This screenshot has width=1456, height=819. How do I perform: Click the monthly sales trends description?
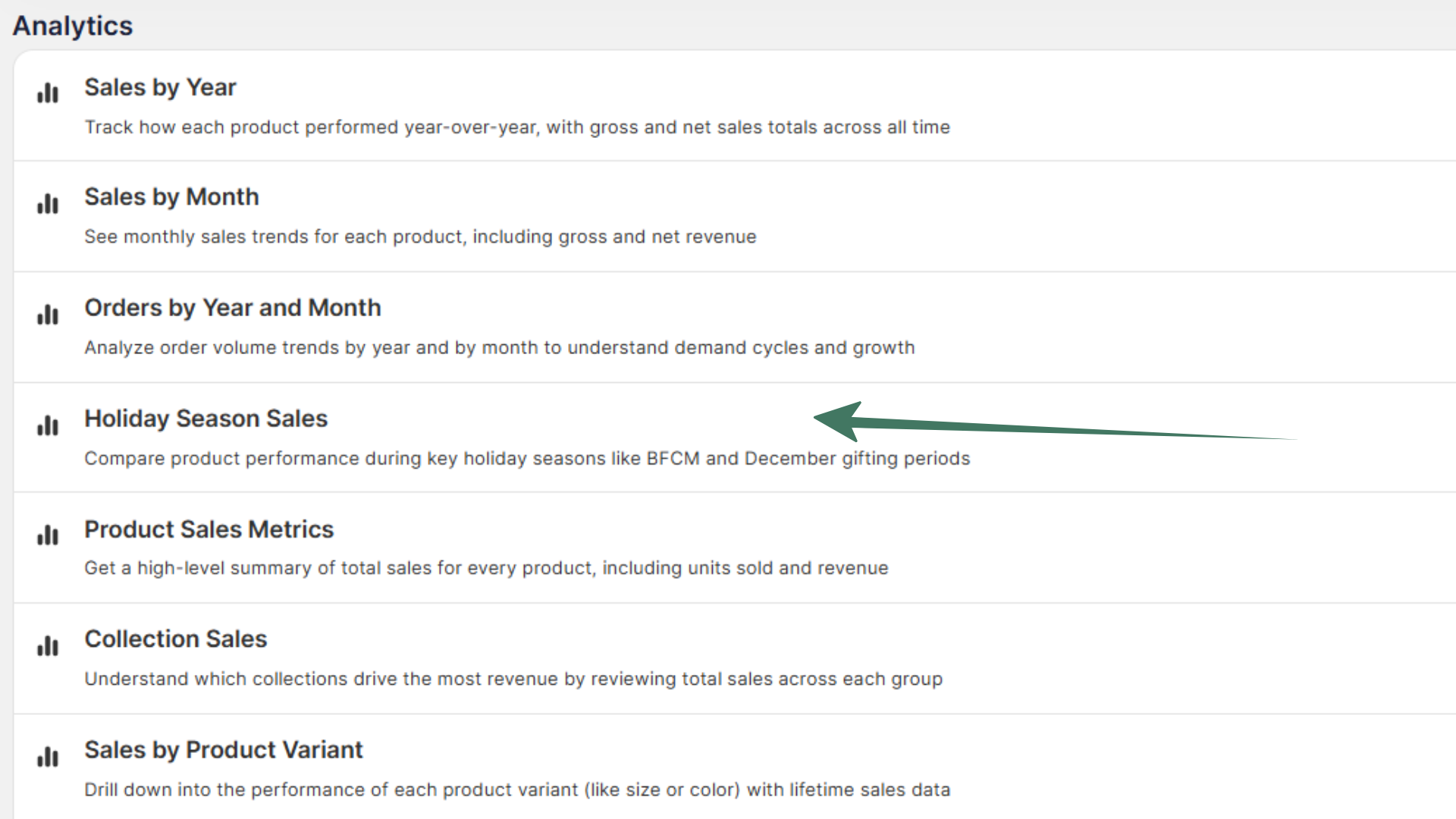point(420,237)
